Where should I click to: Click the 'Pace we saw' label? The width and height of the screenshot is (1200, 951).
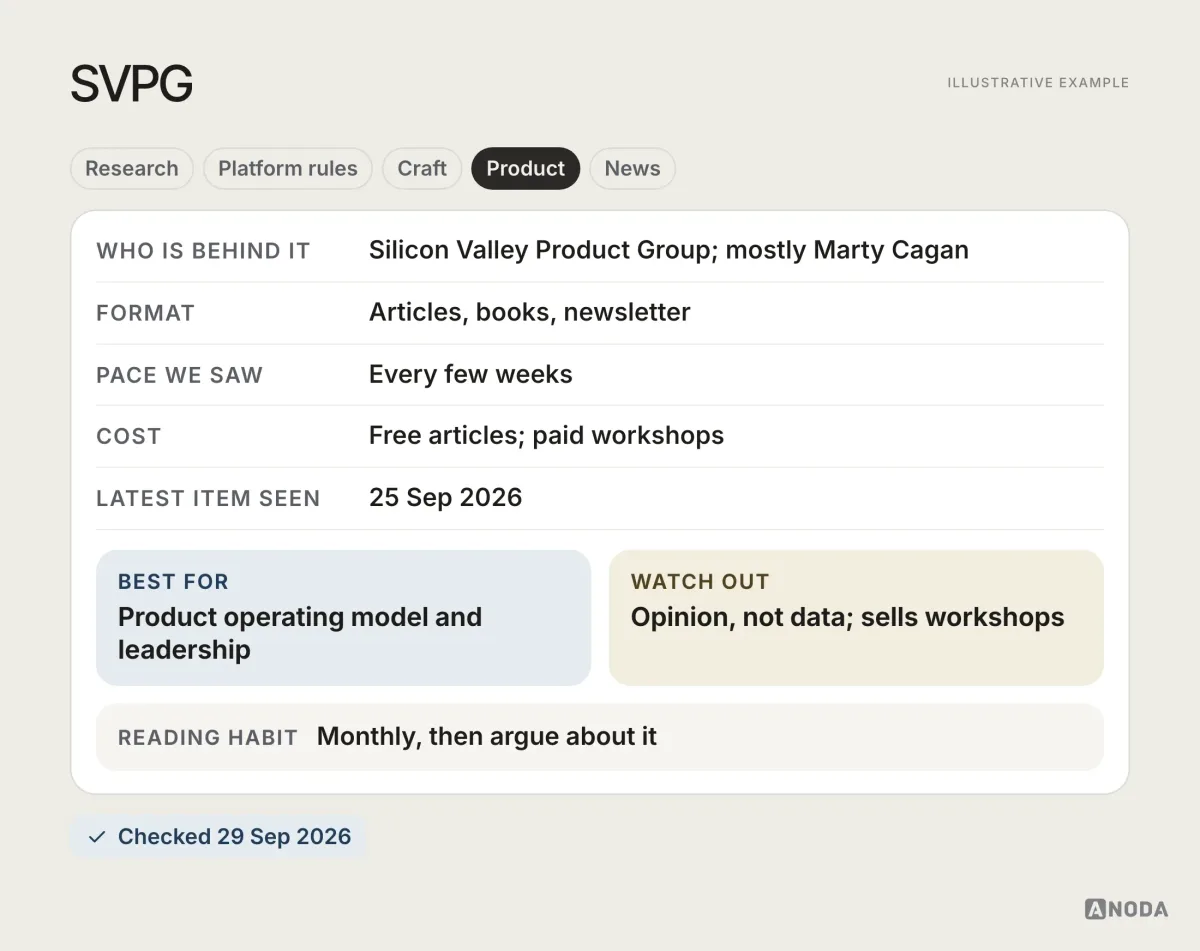179,375
